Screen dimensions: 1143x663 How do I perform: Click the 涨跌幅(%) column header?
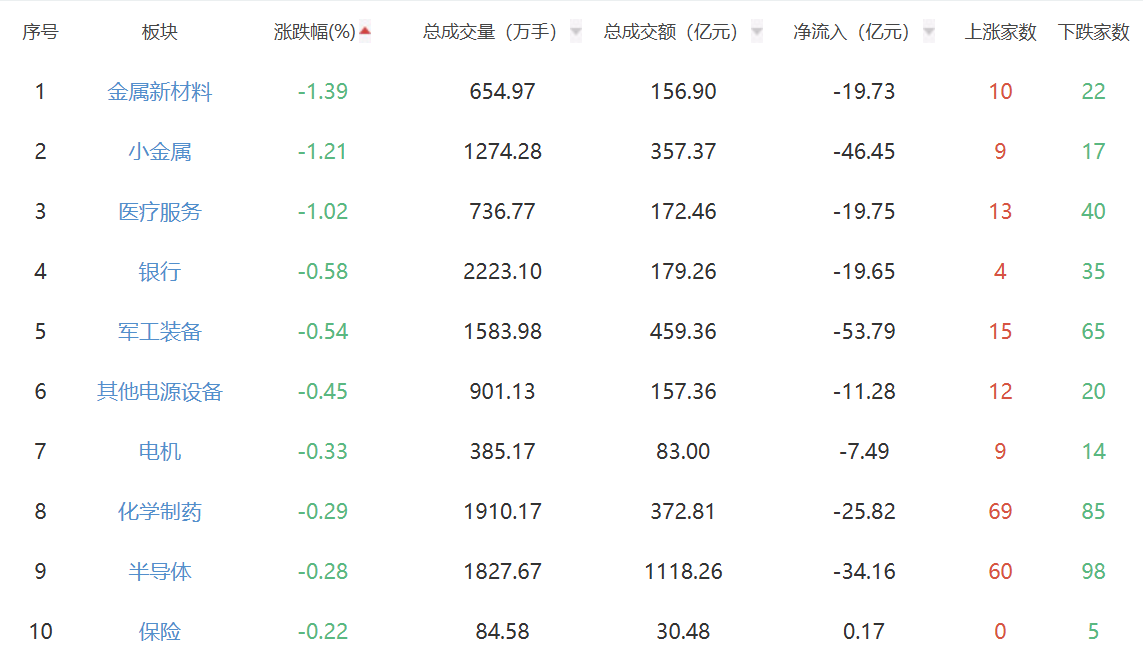click(315, 32)
